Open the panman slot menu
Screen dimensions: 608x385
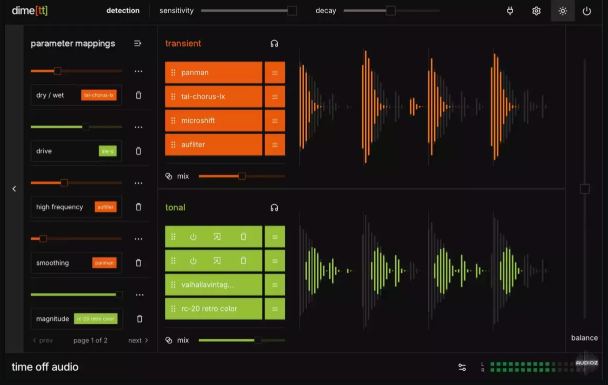pos(275,73)
